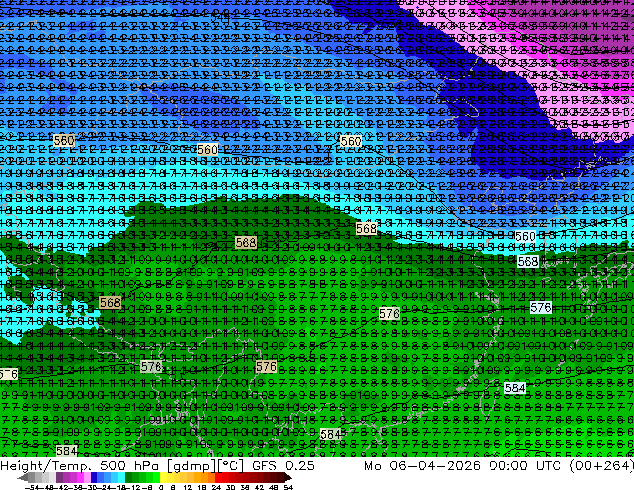Click the bright red swatch on the temperature scale
The width and height of the screenshot is (634, 490).
218,477
